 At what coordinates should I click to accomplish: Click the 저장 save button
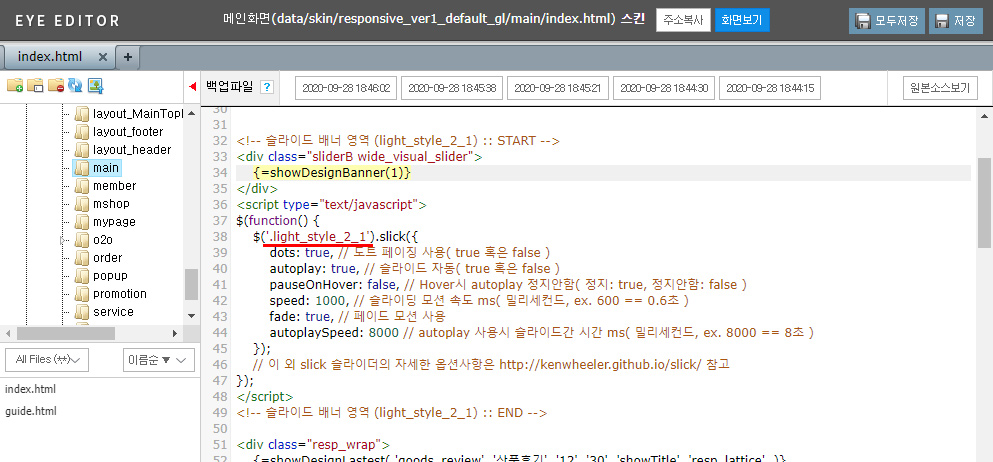pyautogui.click(x=956, y=20)
